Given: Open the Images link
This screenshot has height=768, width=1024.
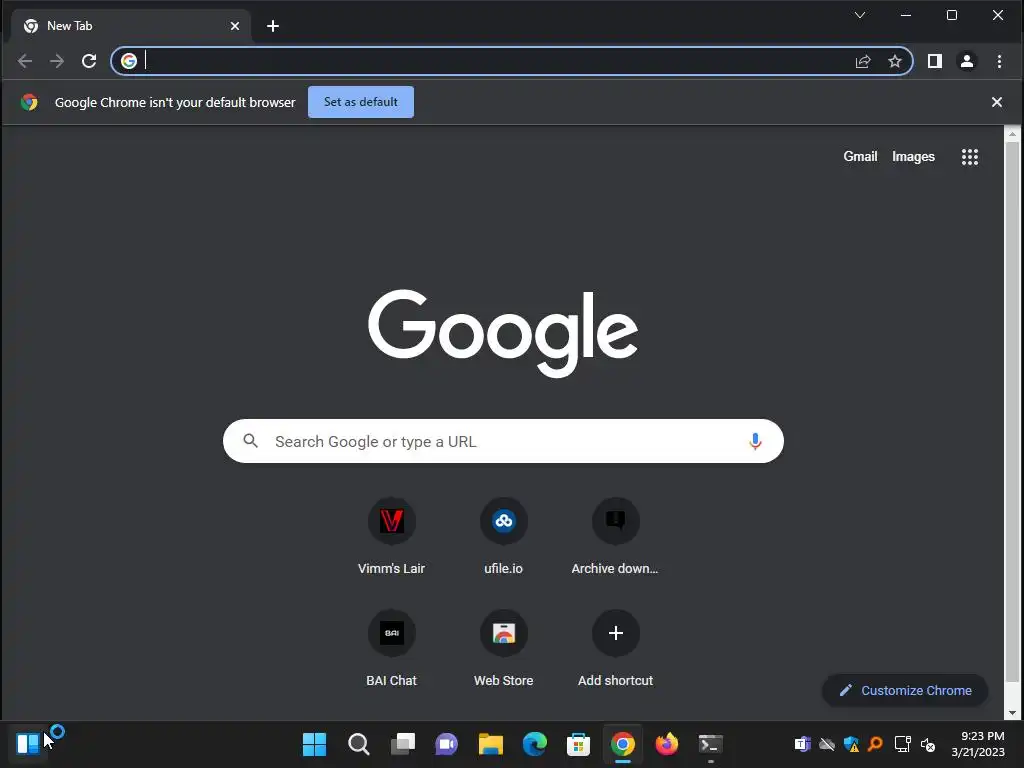Looking at the screenshot, I should pos(913,157).
